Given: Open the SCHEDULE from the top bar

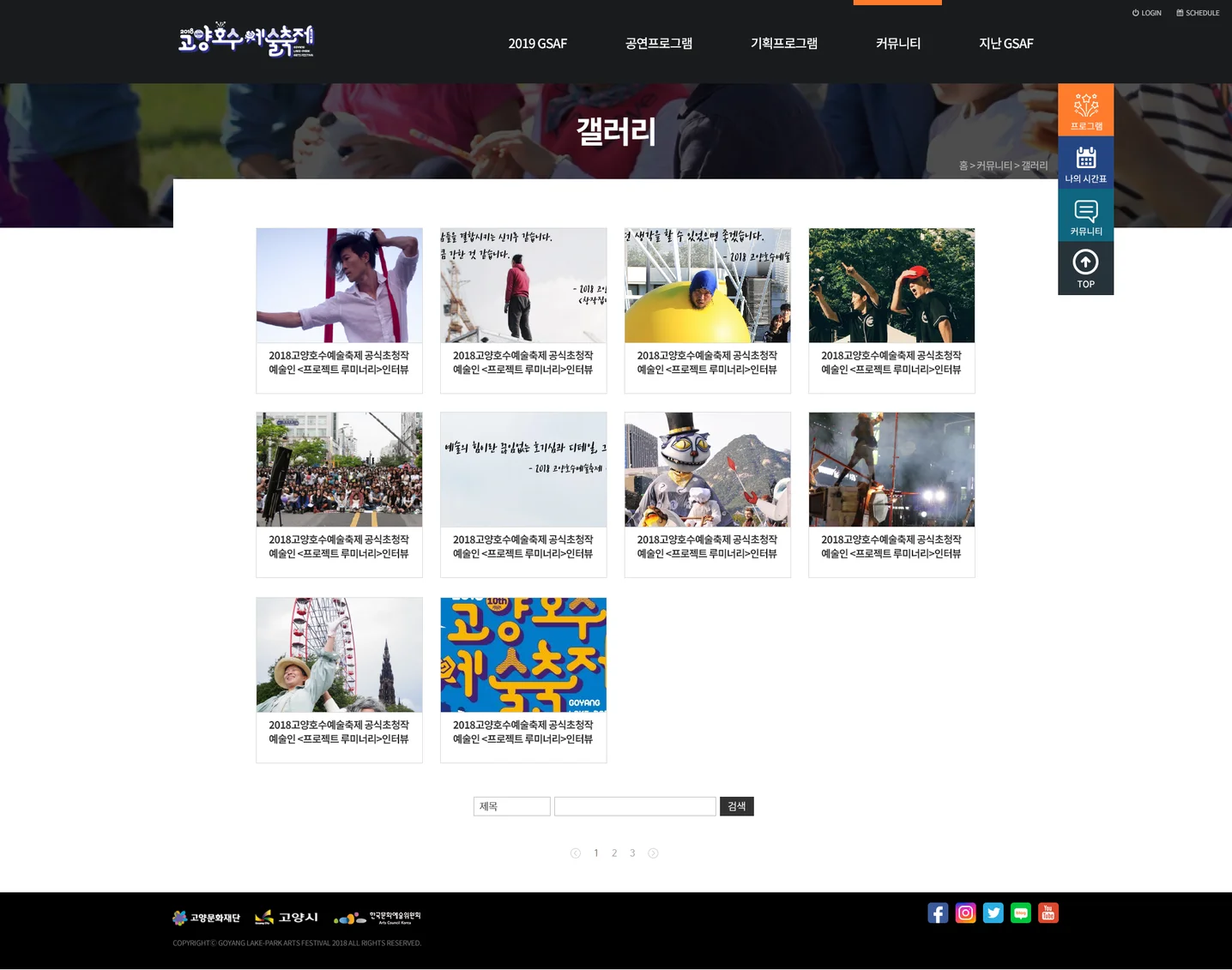Looking at the screenshot, I should [x=1198, y=13].
